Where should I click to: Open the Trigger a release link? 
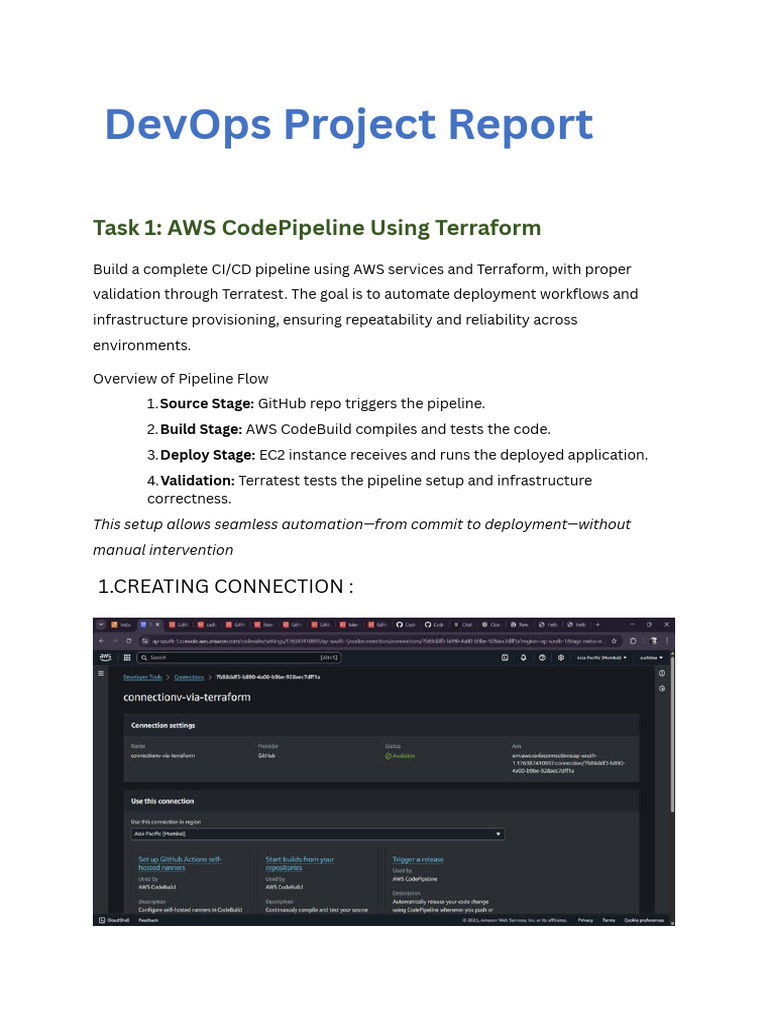pyautogui.click(x=418, y=859)
